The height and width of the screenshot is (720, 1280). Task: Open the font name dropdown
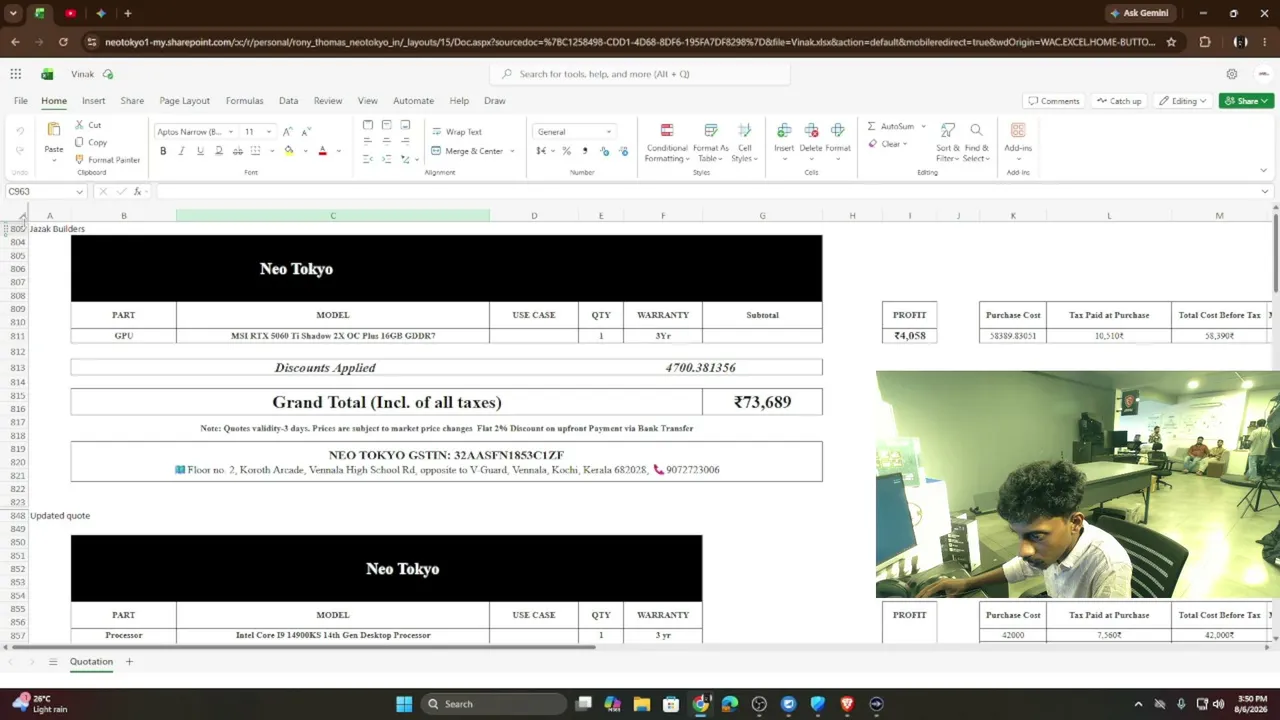click(x=231, y=132)
